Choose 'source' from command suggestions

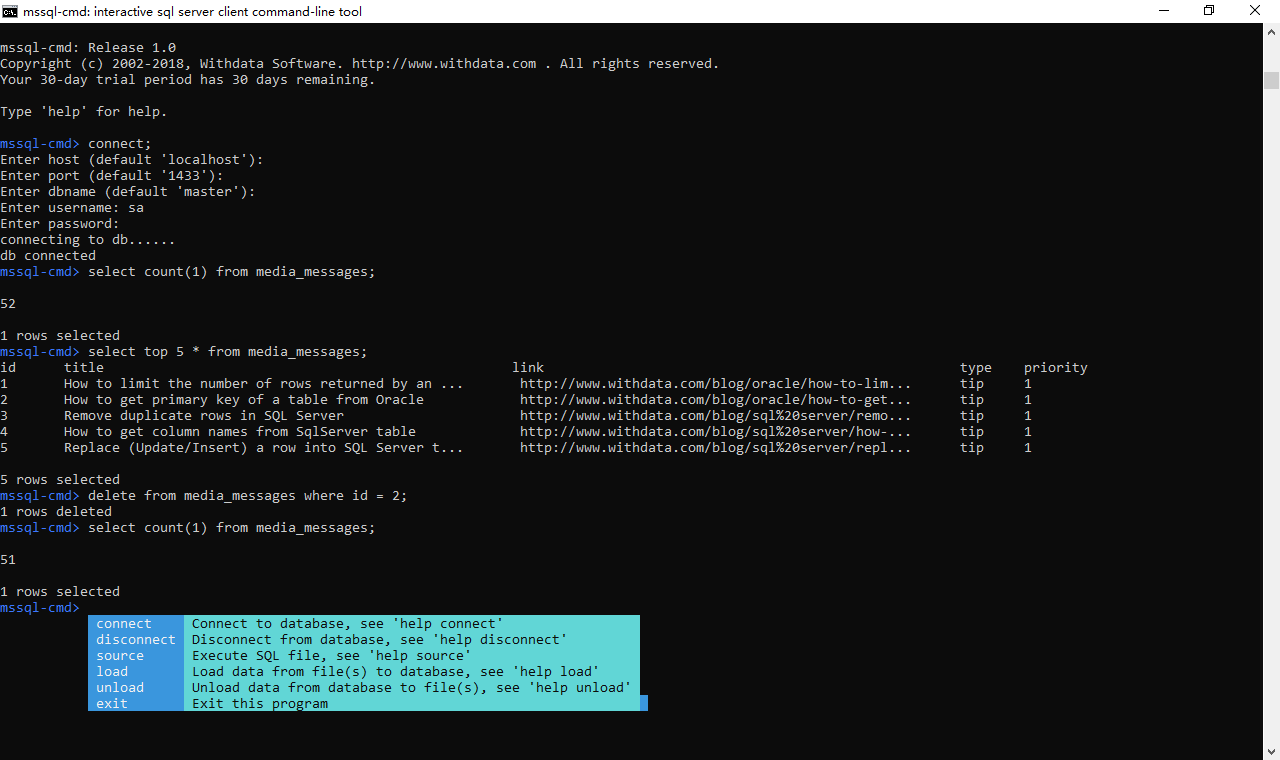tap(120, 656)
